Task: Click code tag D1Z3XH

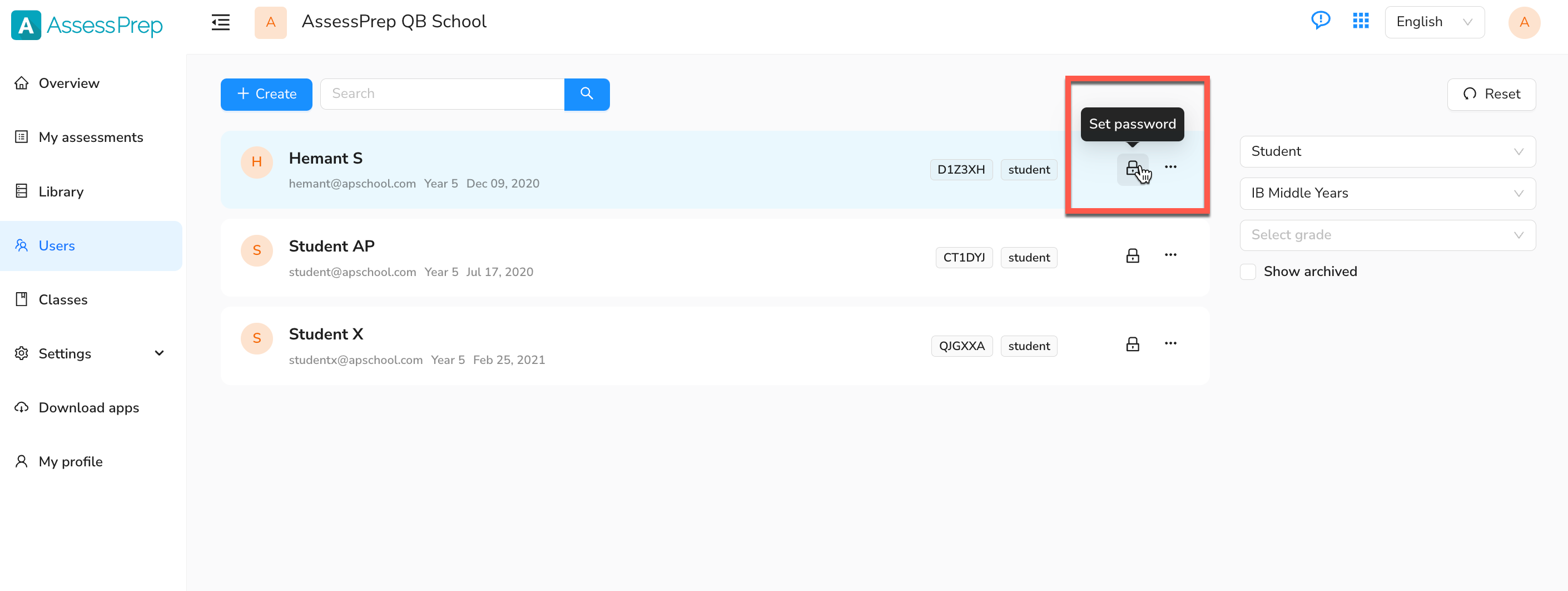Action: coord(960,169)
